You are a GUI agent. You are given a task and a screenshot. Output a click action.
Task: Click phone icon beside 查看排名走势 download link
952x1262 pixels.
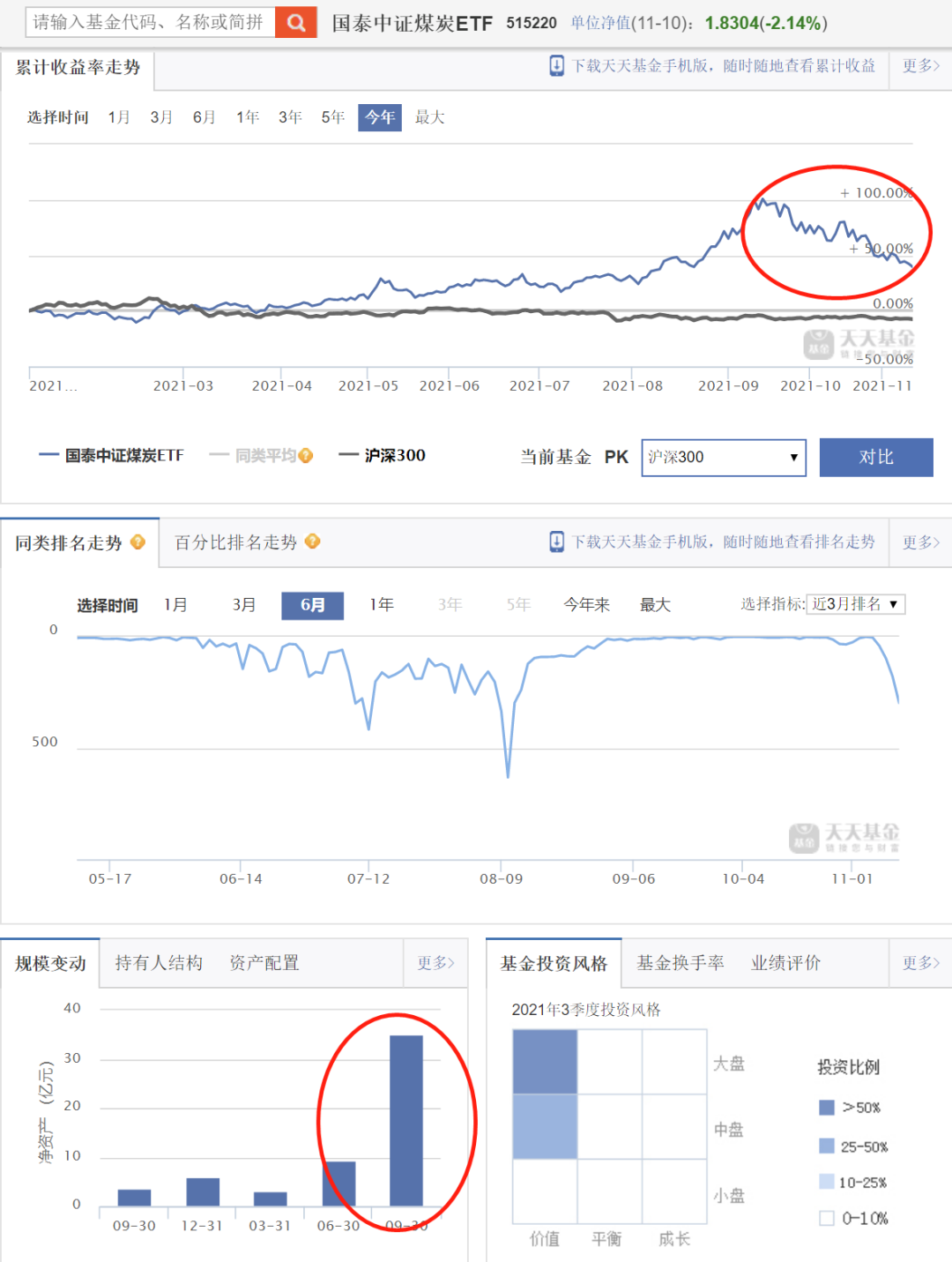(557, 541)
